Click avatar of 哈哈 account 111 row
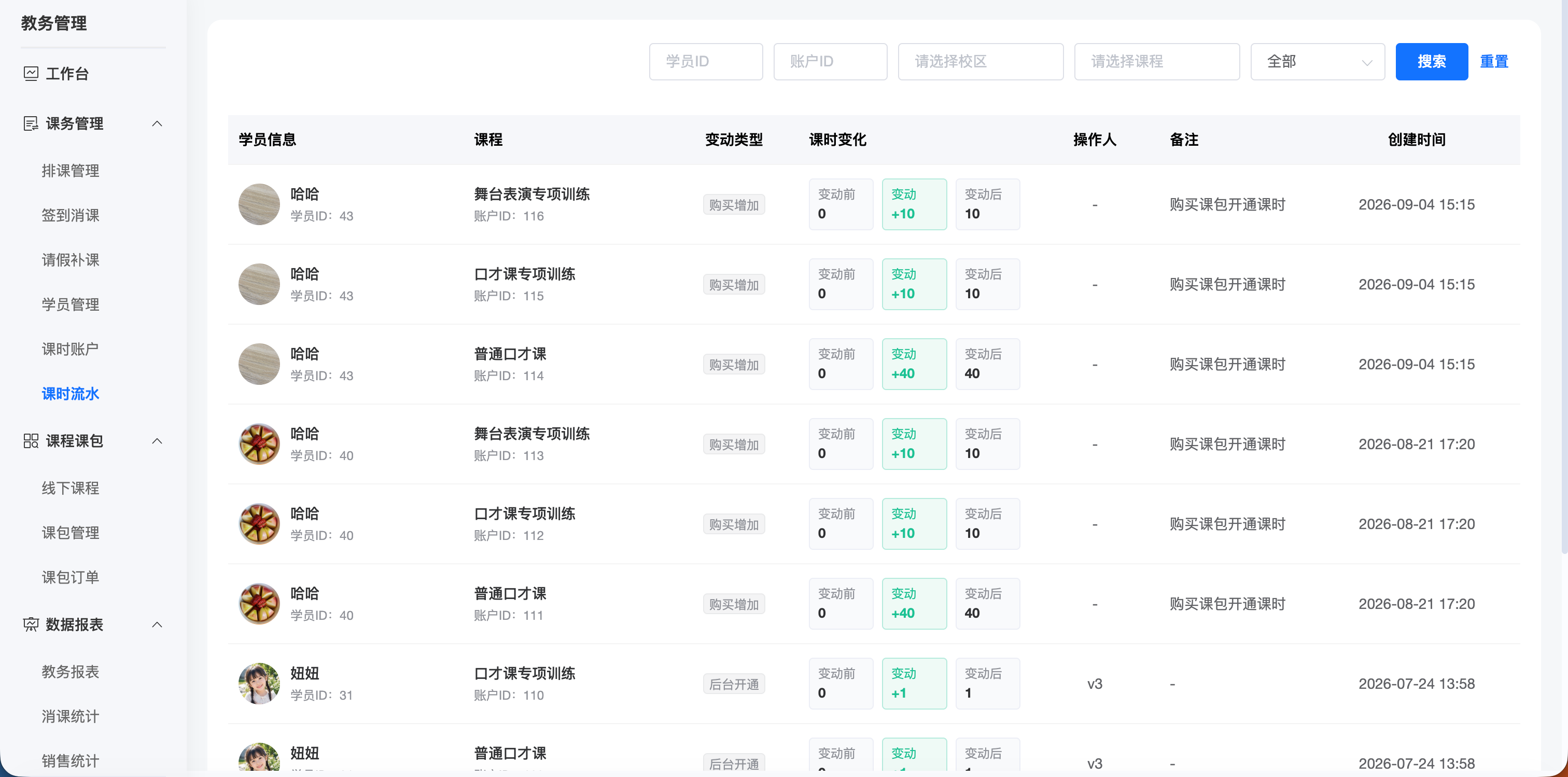The height and width of the screenshot is (777, 1568). pos(259,603)
